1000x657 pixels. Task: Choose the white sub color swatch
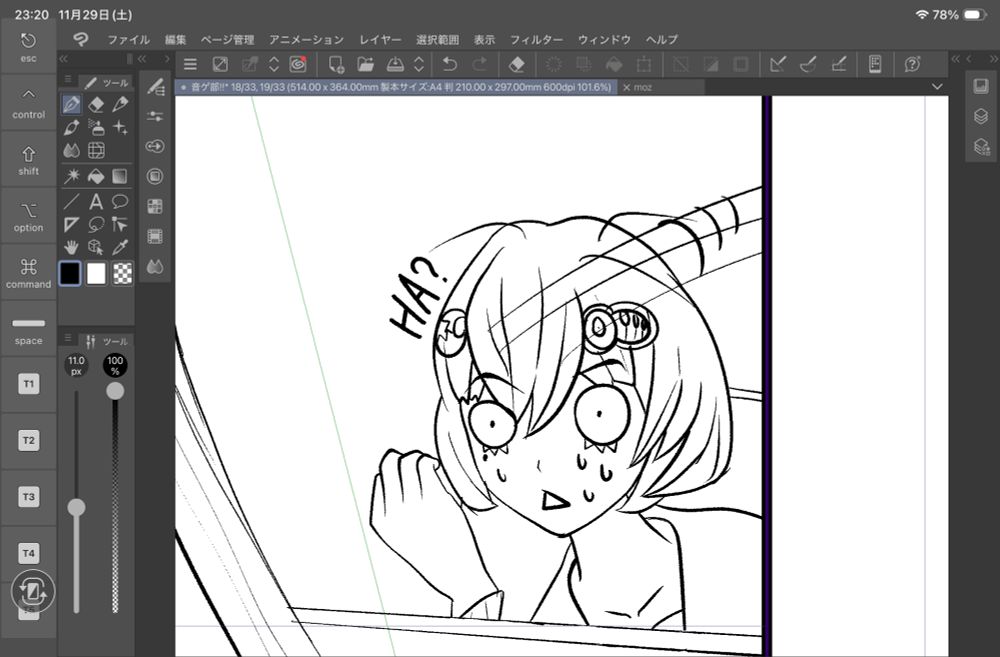pos(96,274)
